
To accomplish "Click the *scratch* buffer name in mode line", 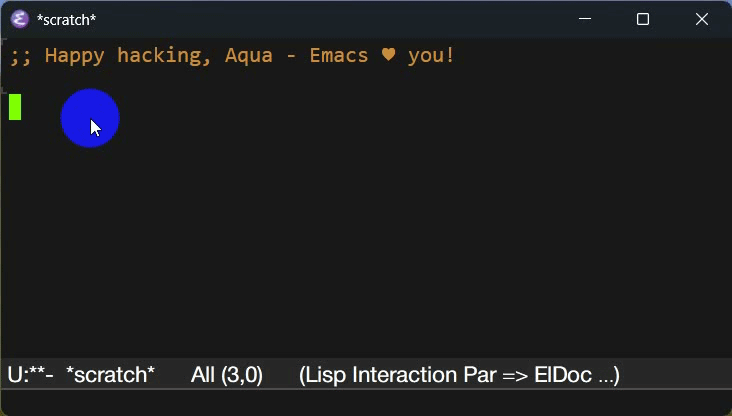I will click(x=110, y=375).
